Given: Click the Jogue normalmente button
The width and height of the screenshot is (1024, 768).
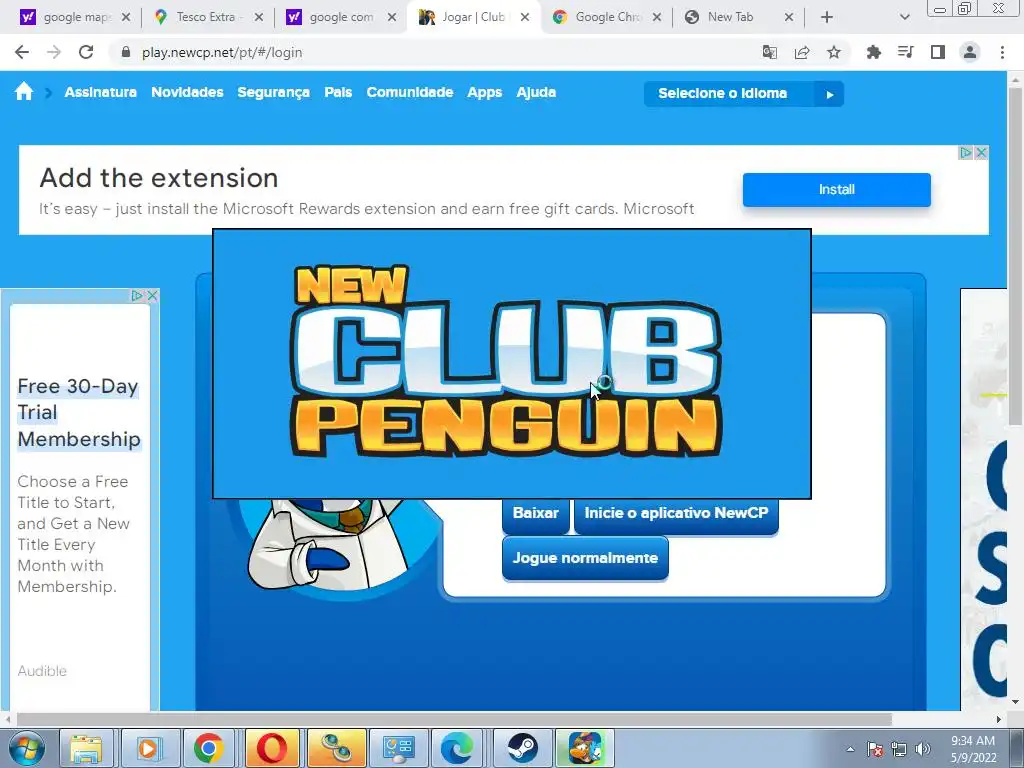Looking at the screenshot, I should 585,558.
